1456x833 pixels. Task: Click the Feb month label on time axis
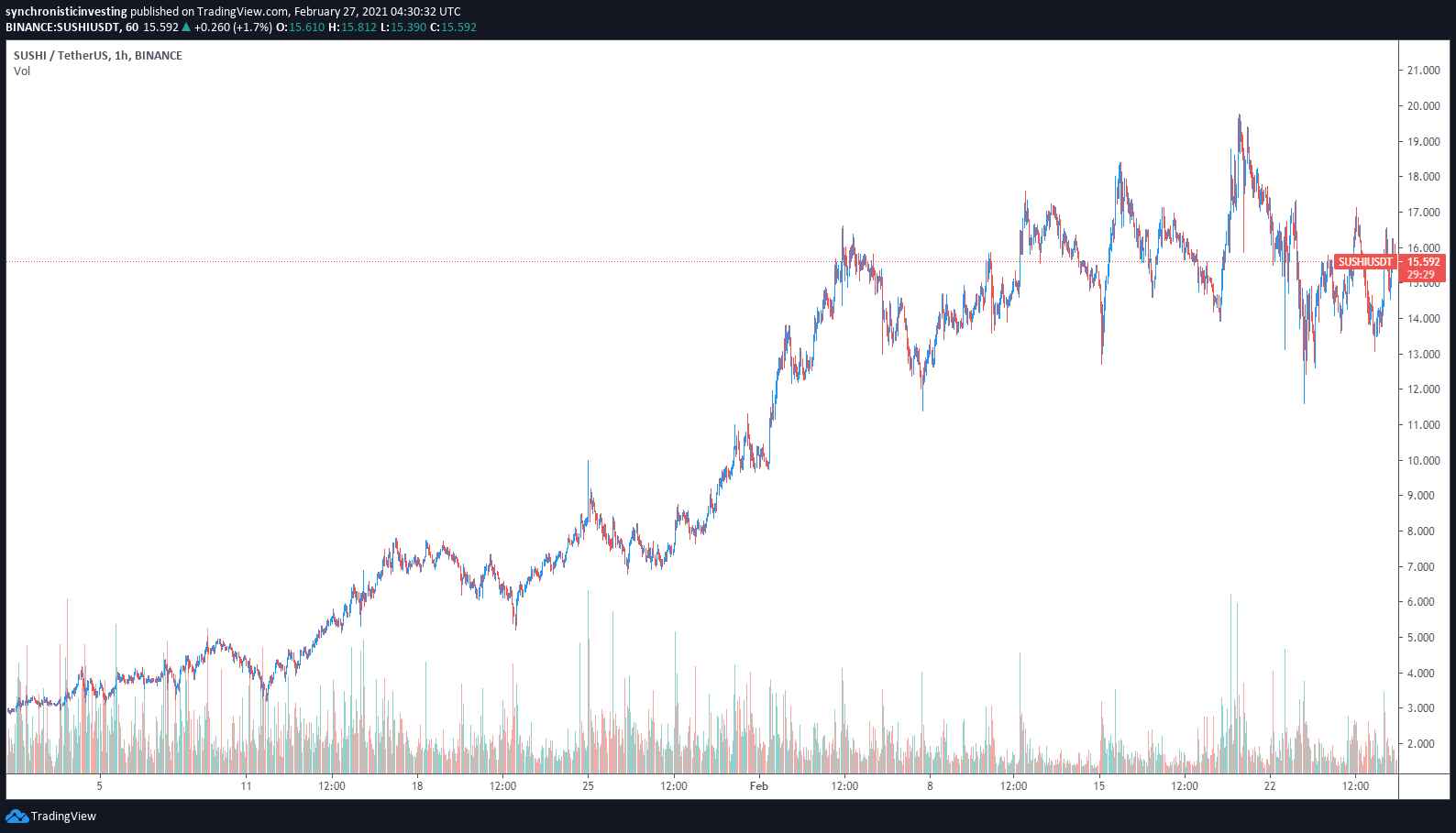(758, 786)
